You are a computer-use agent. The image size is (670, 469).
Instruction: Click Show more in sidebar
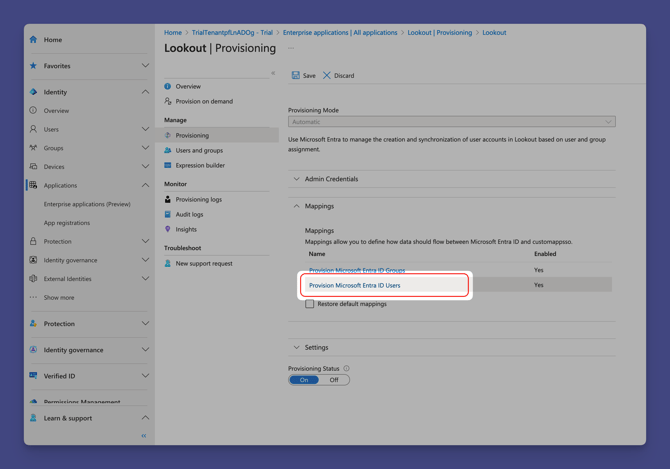(59, 297)
